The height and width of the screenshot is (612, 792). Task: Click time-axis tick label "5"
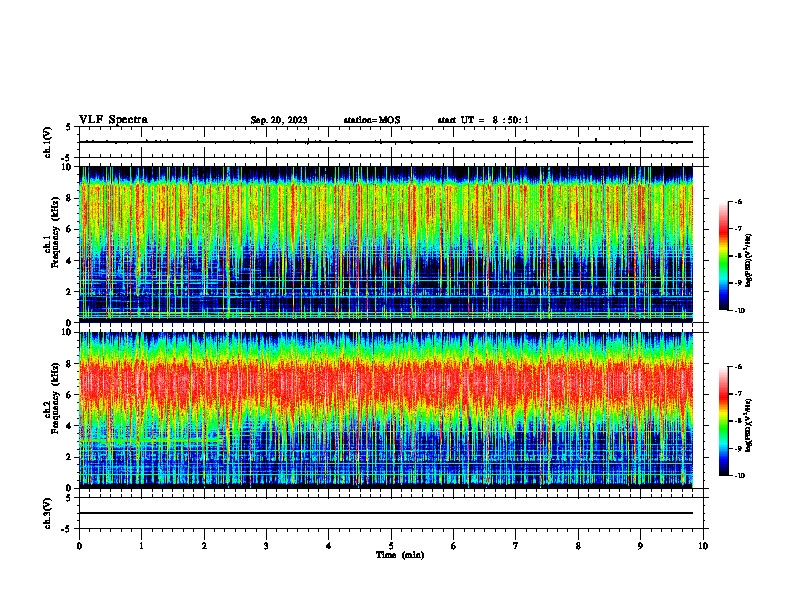point(391,546)
